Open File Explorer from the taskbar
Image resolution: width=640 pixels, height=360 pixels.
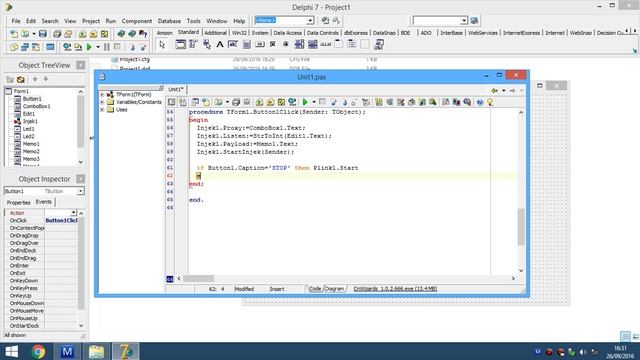pos(97,351)
